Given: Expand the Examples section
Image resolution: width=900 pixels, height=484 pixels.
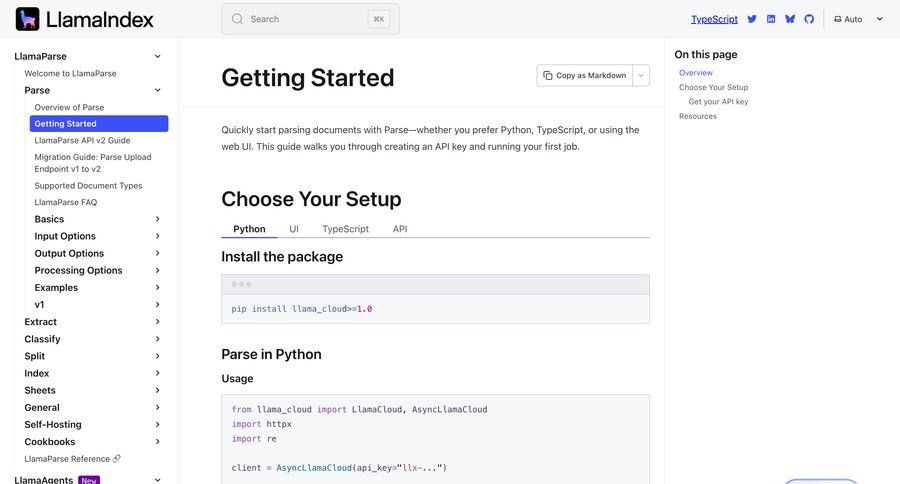Looking at the screenshot, I should pos(157,288).
